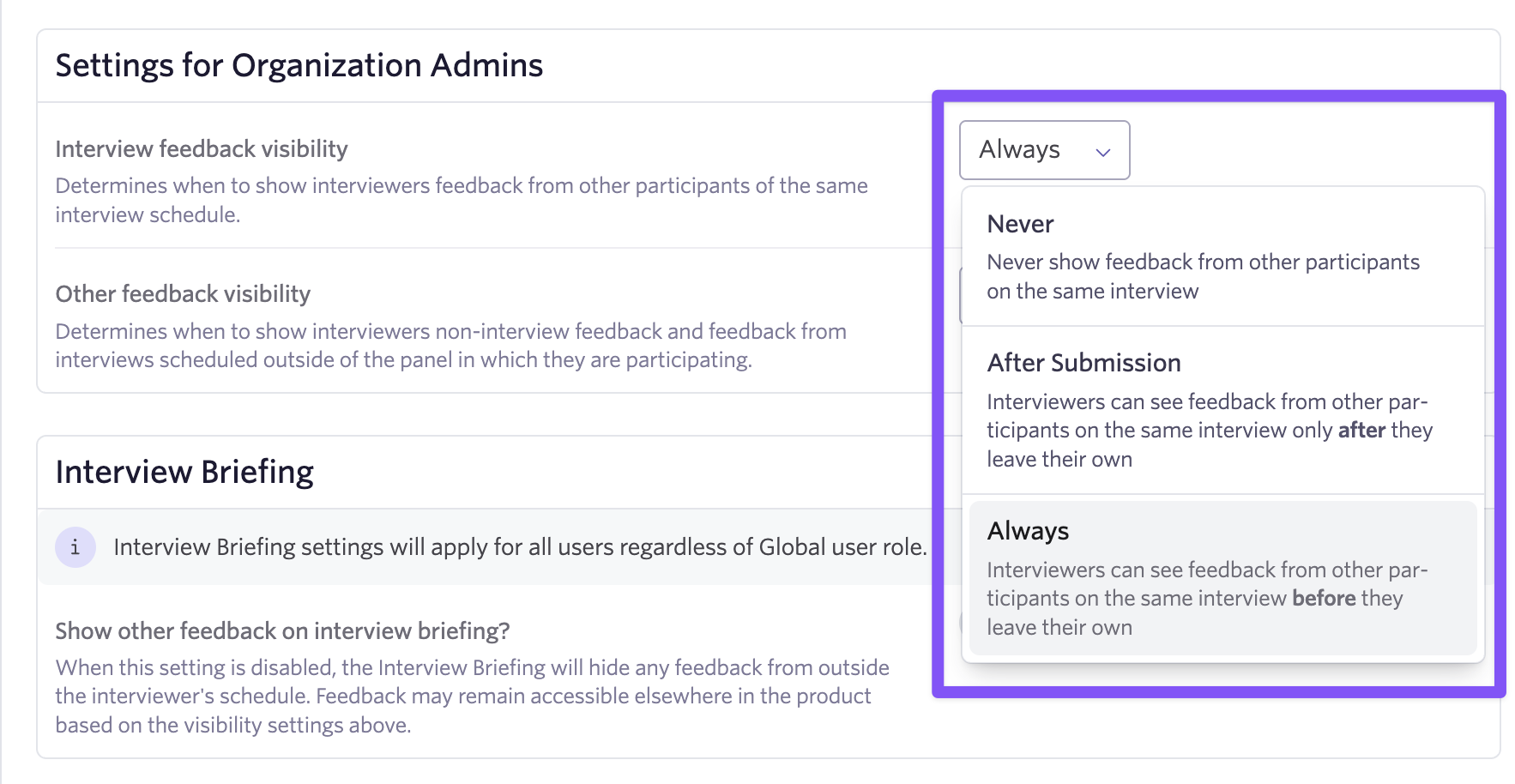
Task: Choose the After Submission option title
Action: pos(1083,363)
